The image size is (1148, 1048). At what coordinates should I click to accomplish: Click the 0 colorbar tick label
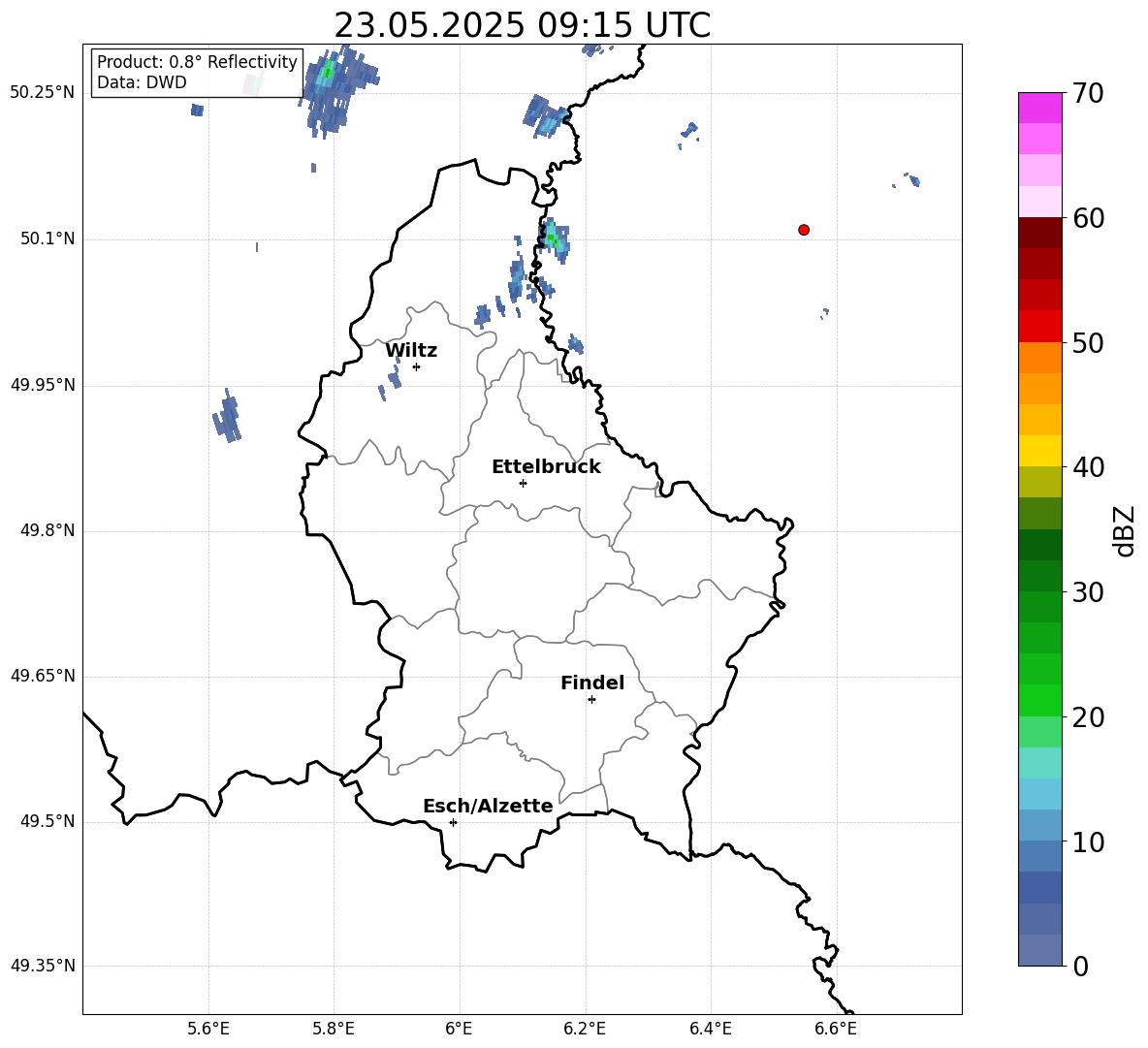click(1080, 966)
